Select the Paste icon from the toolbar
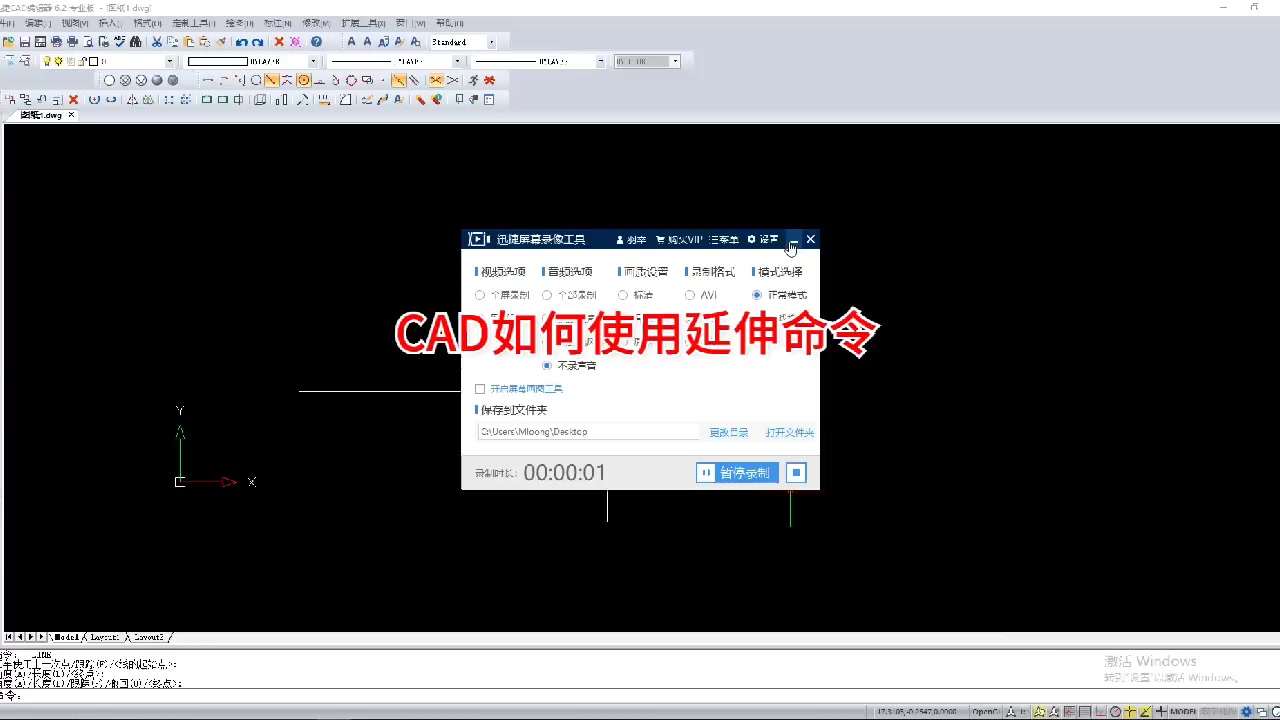This screenshot has height=720, width=1280. pos(187,41)
